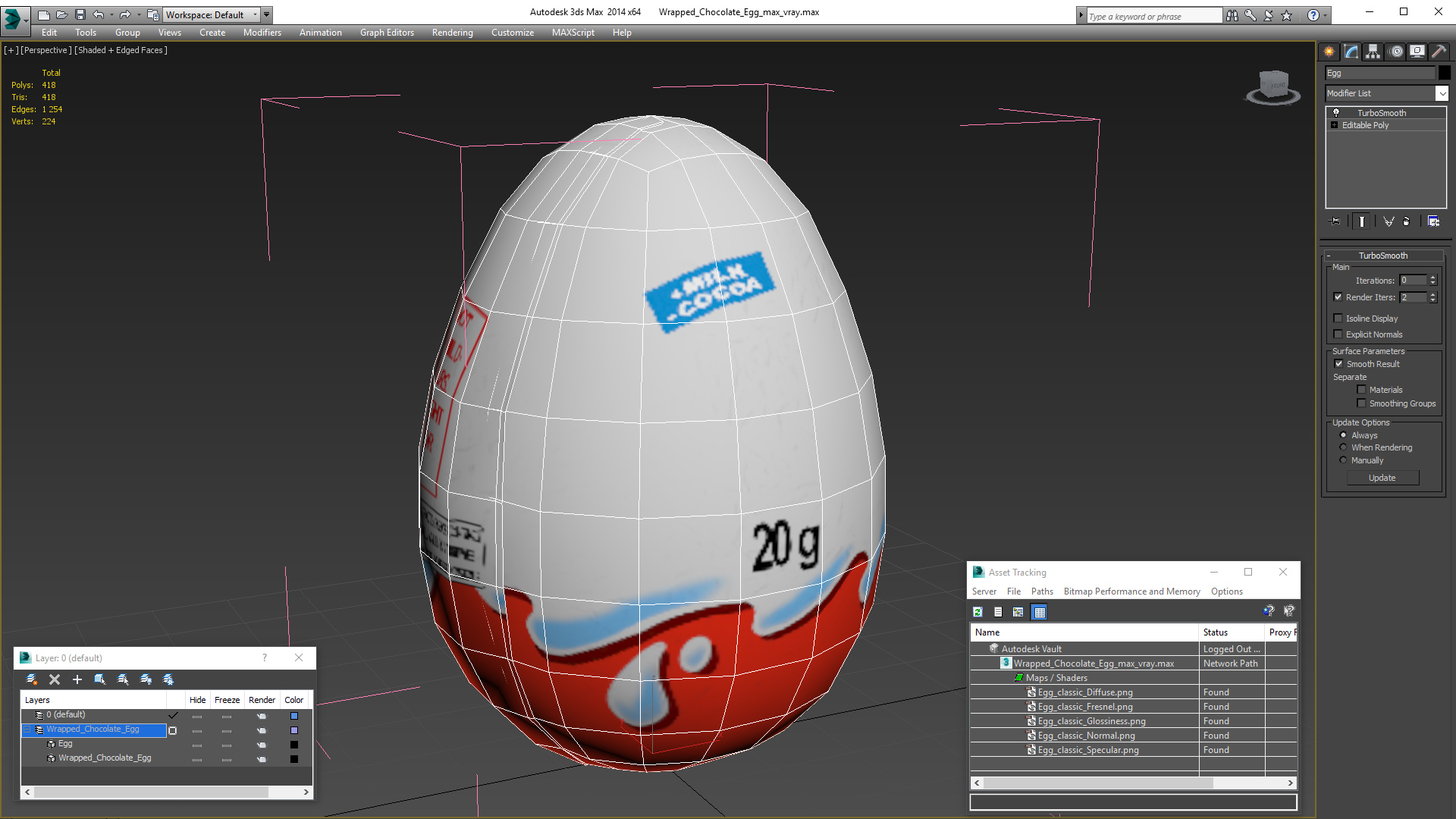Image resolution: width=1456 pixels, height=819 pixels.
Task: Toggle Show End Result icon in modifier stack
Action: pos(1362,221)
